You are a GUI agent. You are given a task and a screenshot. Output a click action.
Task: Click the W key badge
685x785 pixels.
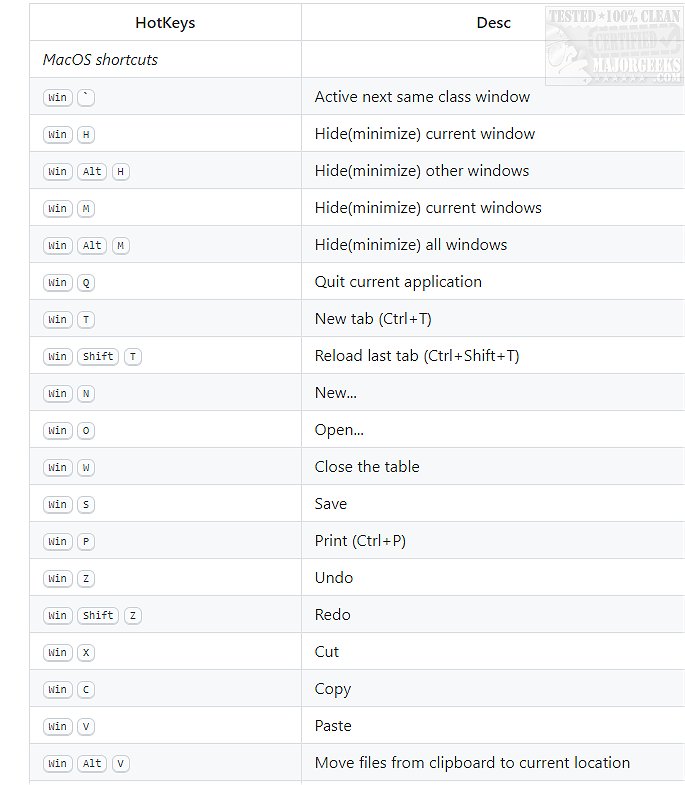86,468
